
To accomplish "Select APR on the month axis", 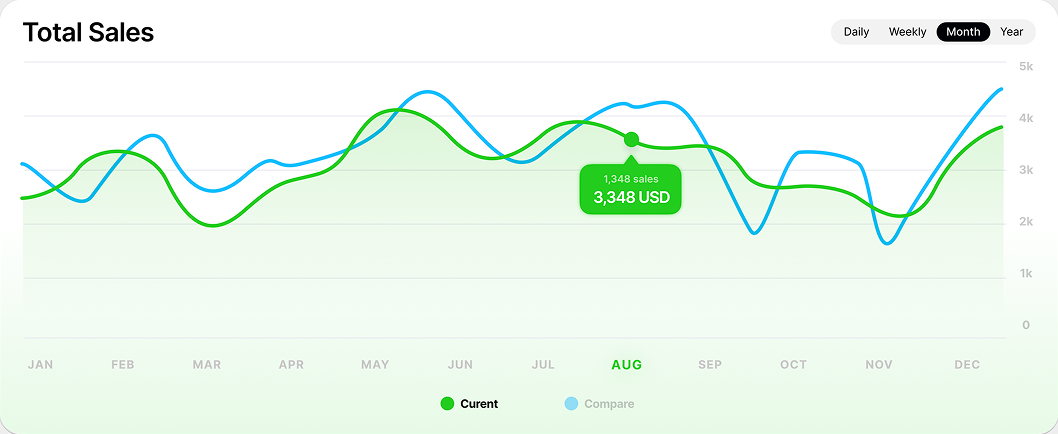I will [x=291, y=365].
